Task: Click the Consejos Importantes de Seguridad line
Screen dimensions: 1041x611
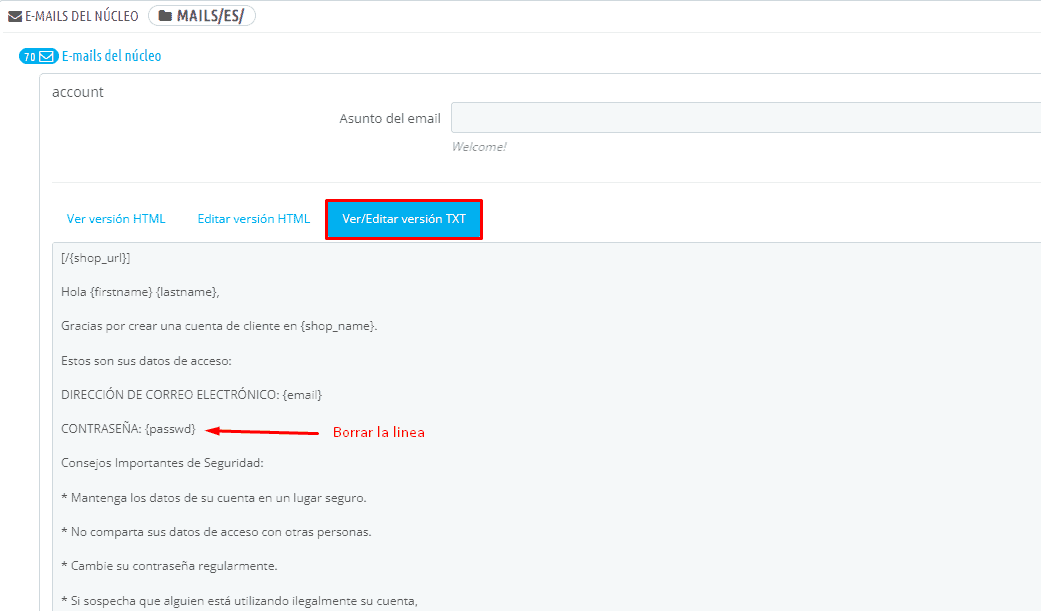Action: click(x=162, y=463)
